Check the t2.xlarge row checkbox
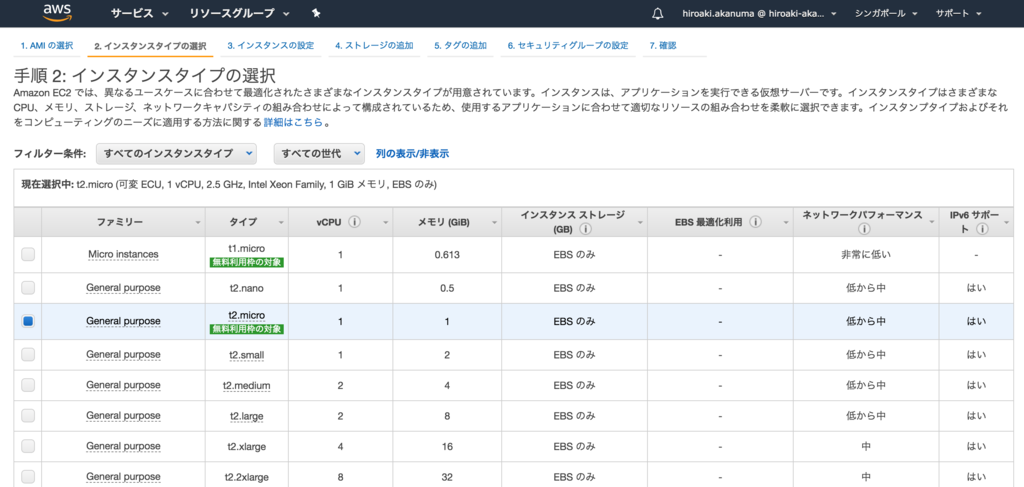Image resolution: width=1024 pixels, height=487 pixels. click(28, 446)
